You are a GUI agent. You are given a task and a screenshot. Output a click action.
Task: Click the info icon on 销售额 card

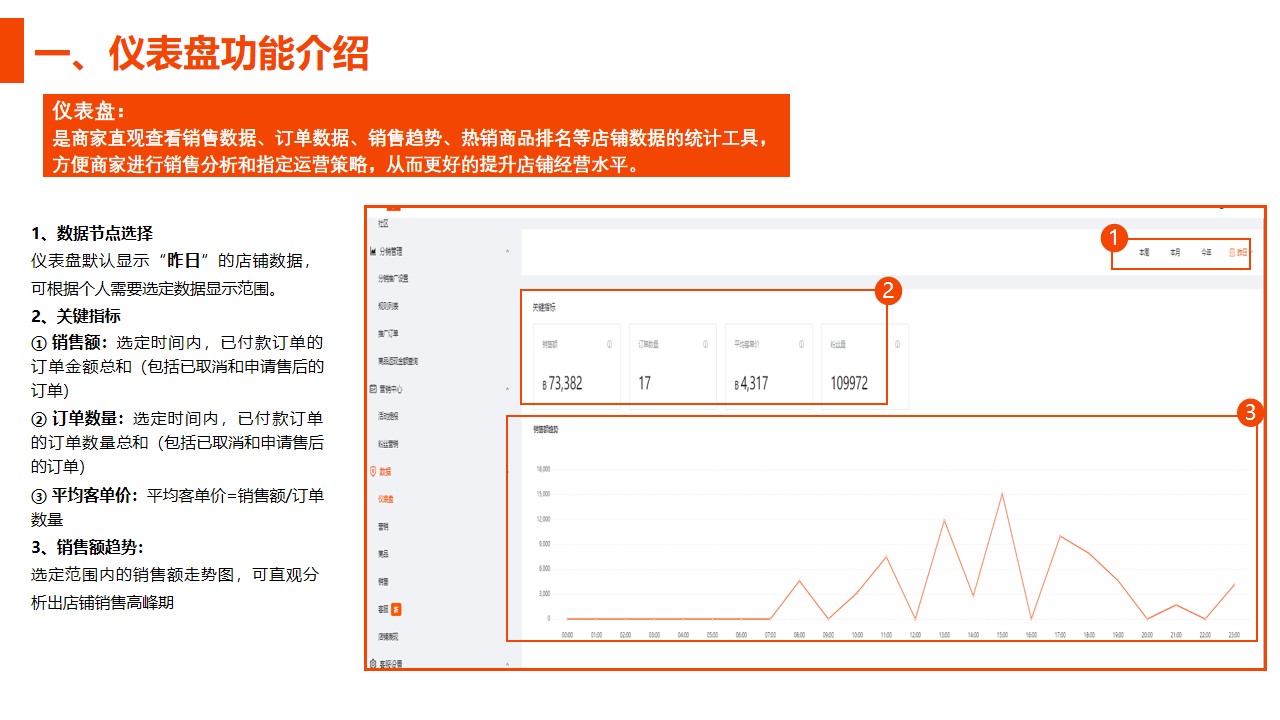pyautogui.click(x=609, y=344)
